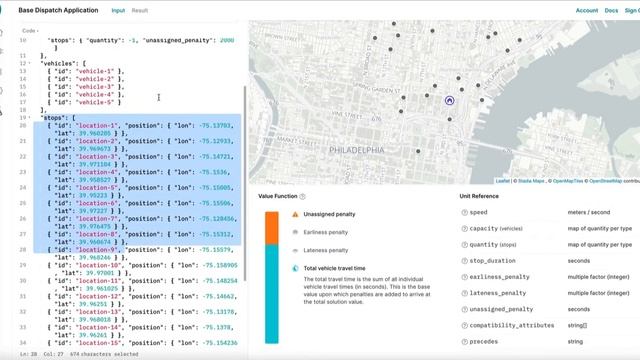Select the depot home marker on map
The image size is (640, 360).
pyautogui.click(x=449, y=100)
